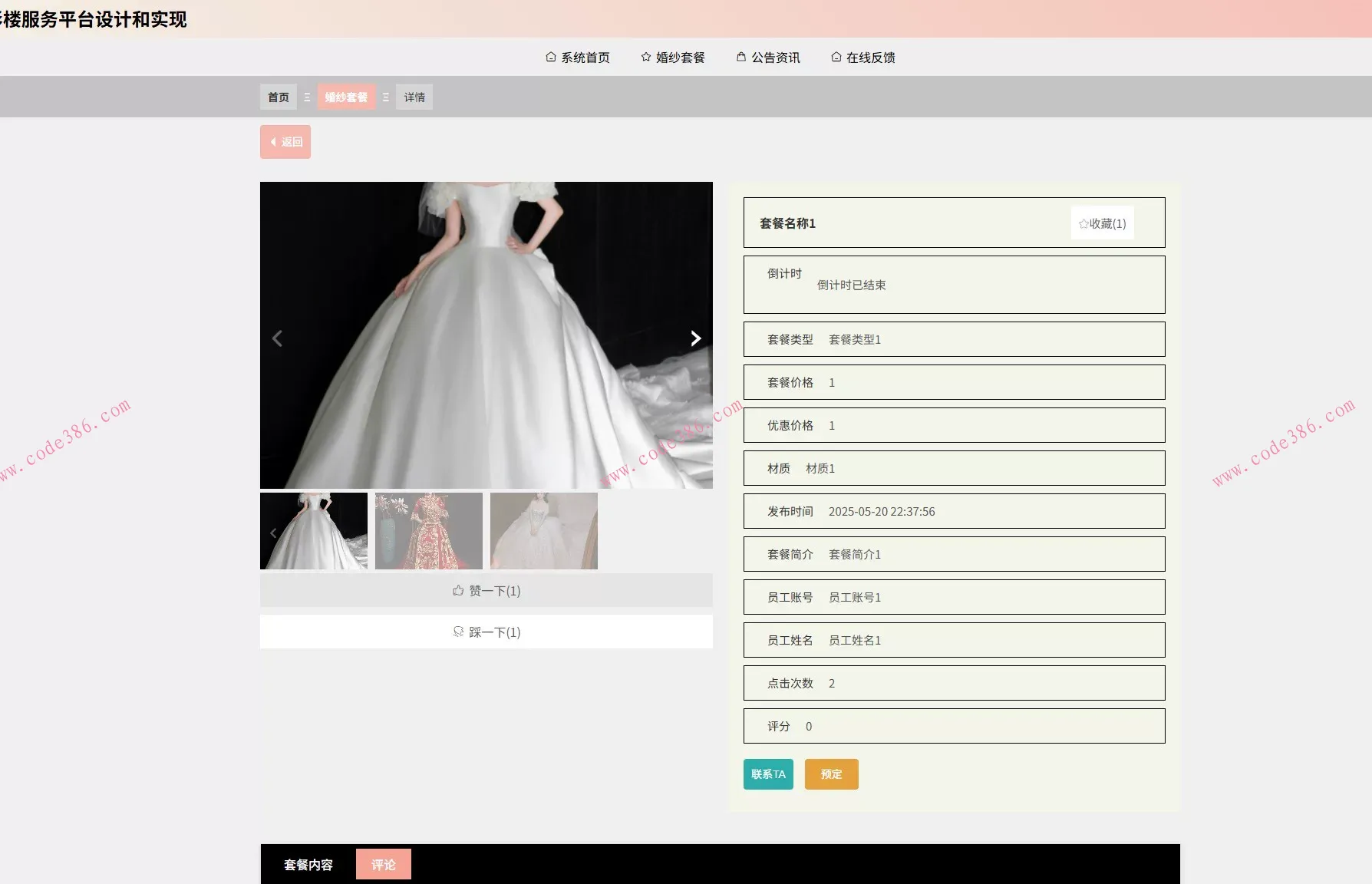Viewport: 1372px width, 884px height.
Task: Click the next image arrow on carousel
Action: pos(695,338)
